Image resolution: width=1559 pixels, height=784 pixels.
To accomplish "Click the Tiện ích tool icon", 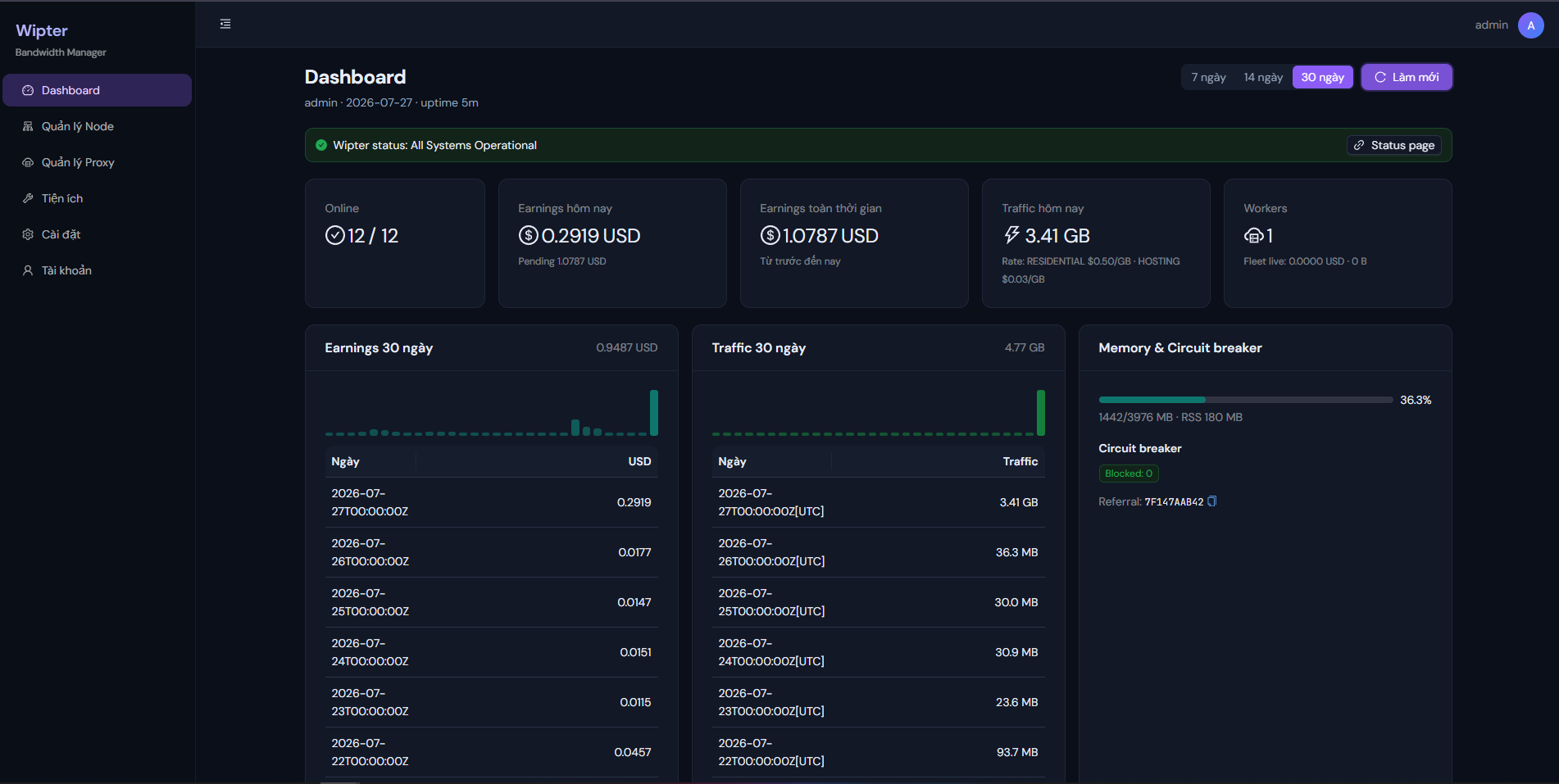I will pos(28,198).
